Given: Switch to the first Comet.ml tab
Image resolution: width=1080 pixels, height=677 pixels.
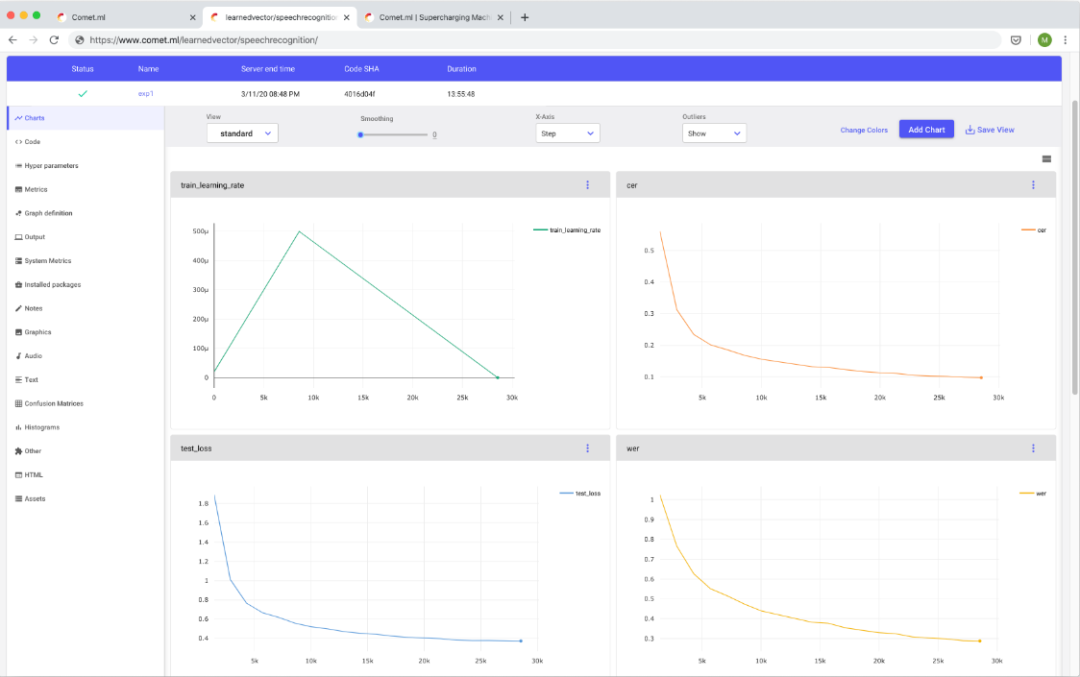Looking at the screenshot, I should click(124, 17).
